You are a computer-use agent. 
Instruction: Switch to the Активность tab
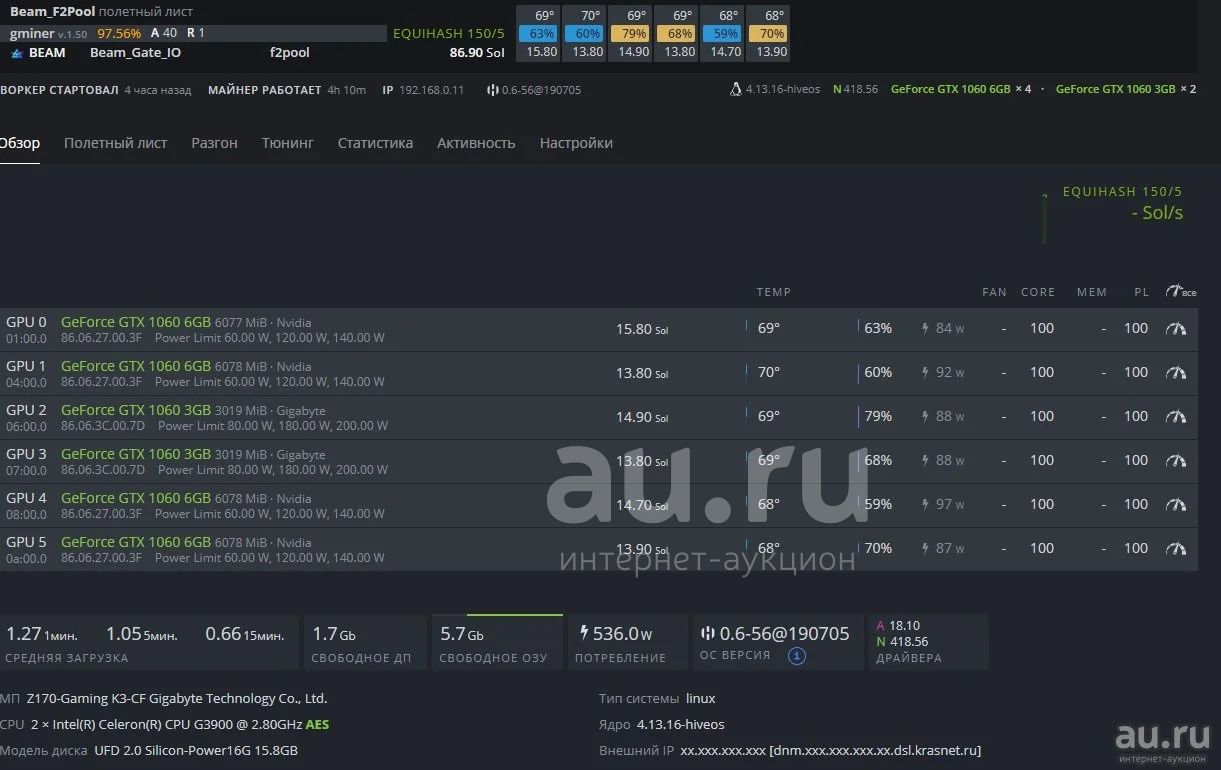[x=476, y=143]
